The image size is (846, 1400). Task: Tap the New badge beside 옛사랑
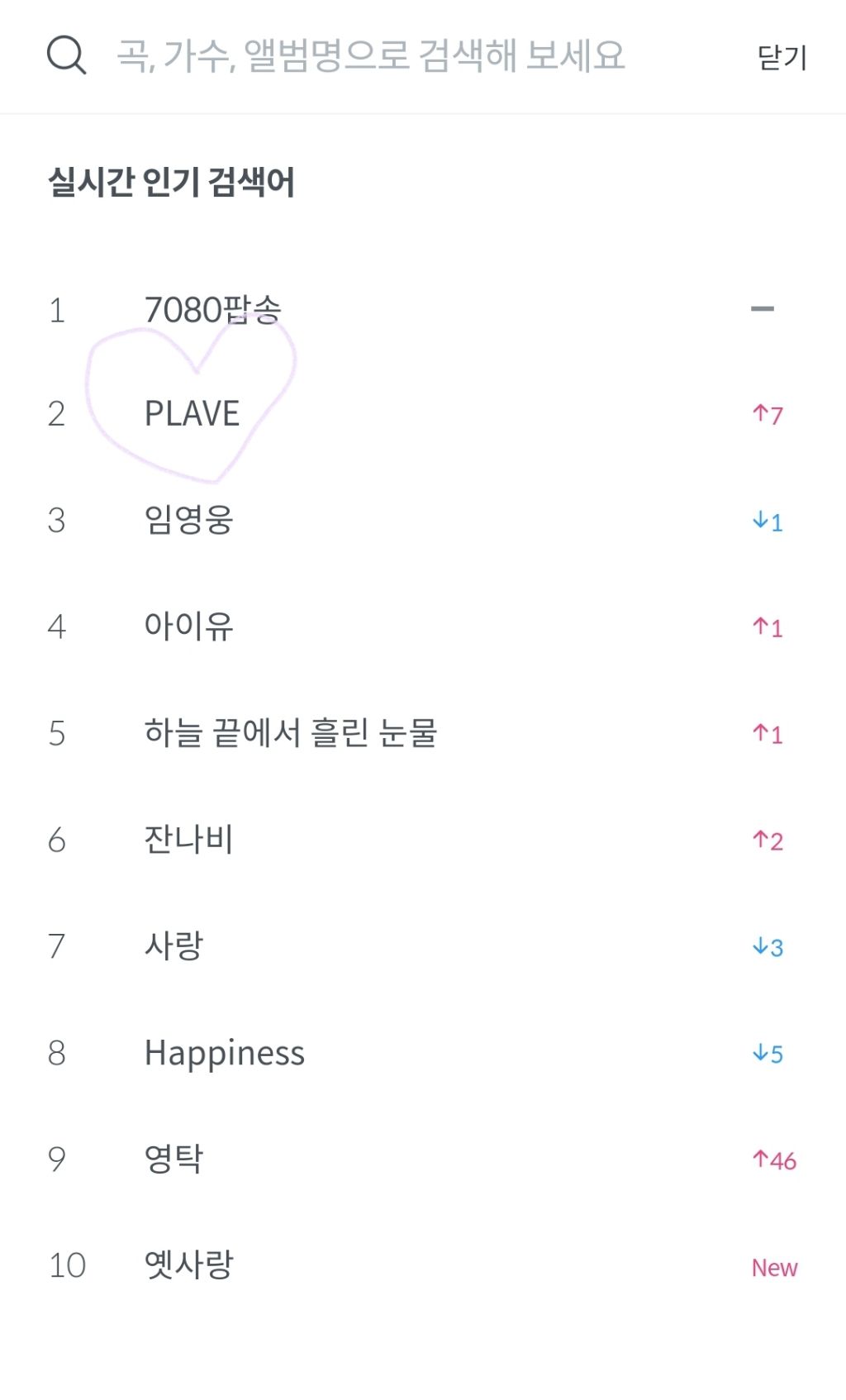click(x=774, y=1268)
